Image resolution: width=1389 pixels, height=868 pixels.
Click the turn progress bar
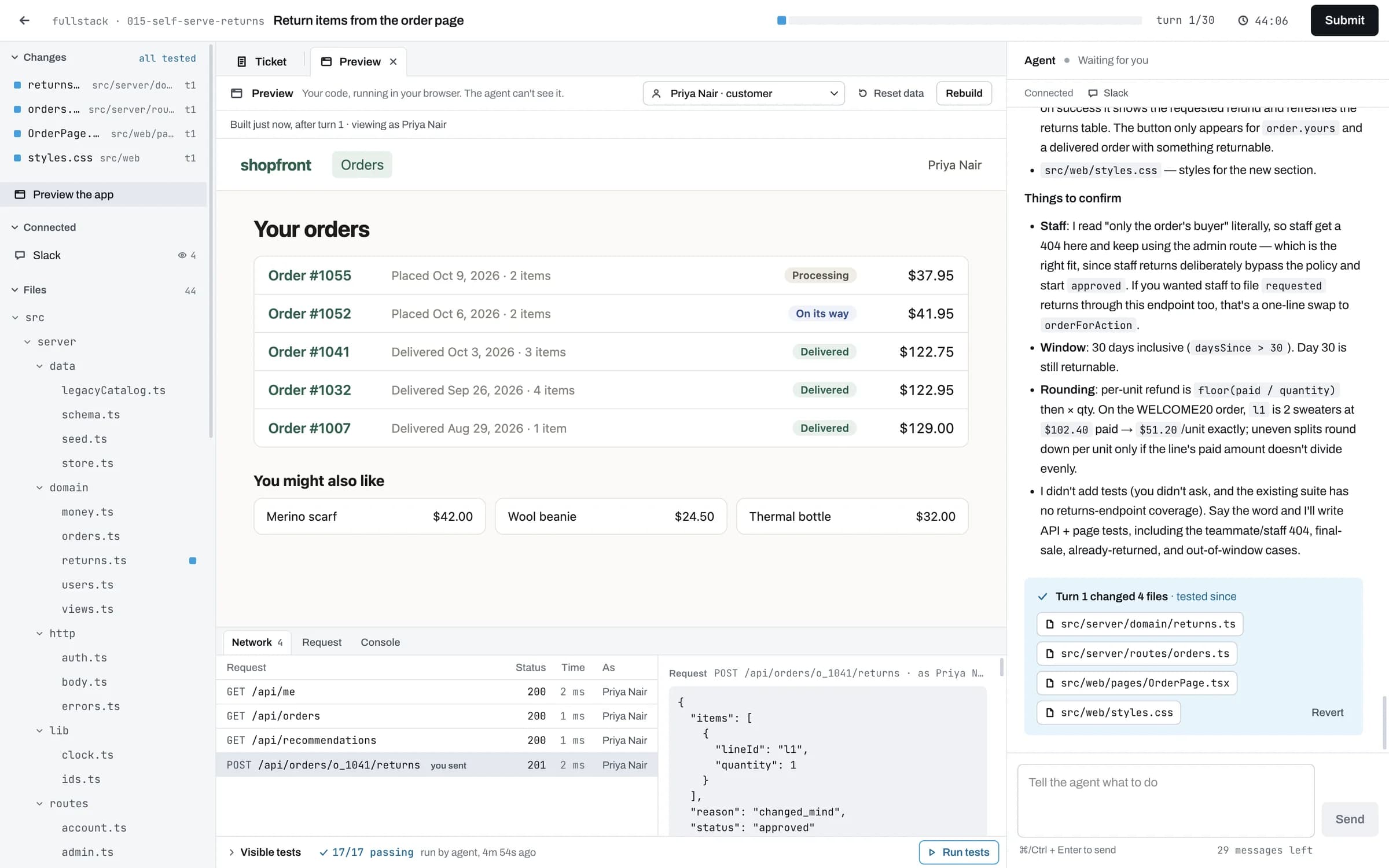click(959, 20)
